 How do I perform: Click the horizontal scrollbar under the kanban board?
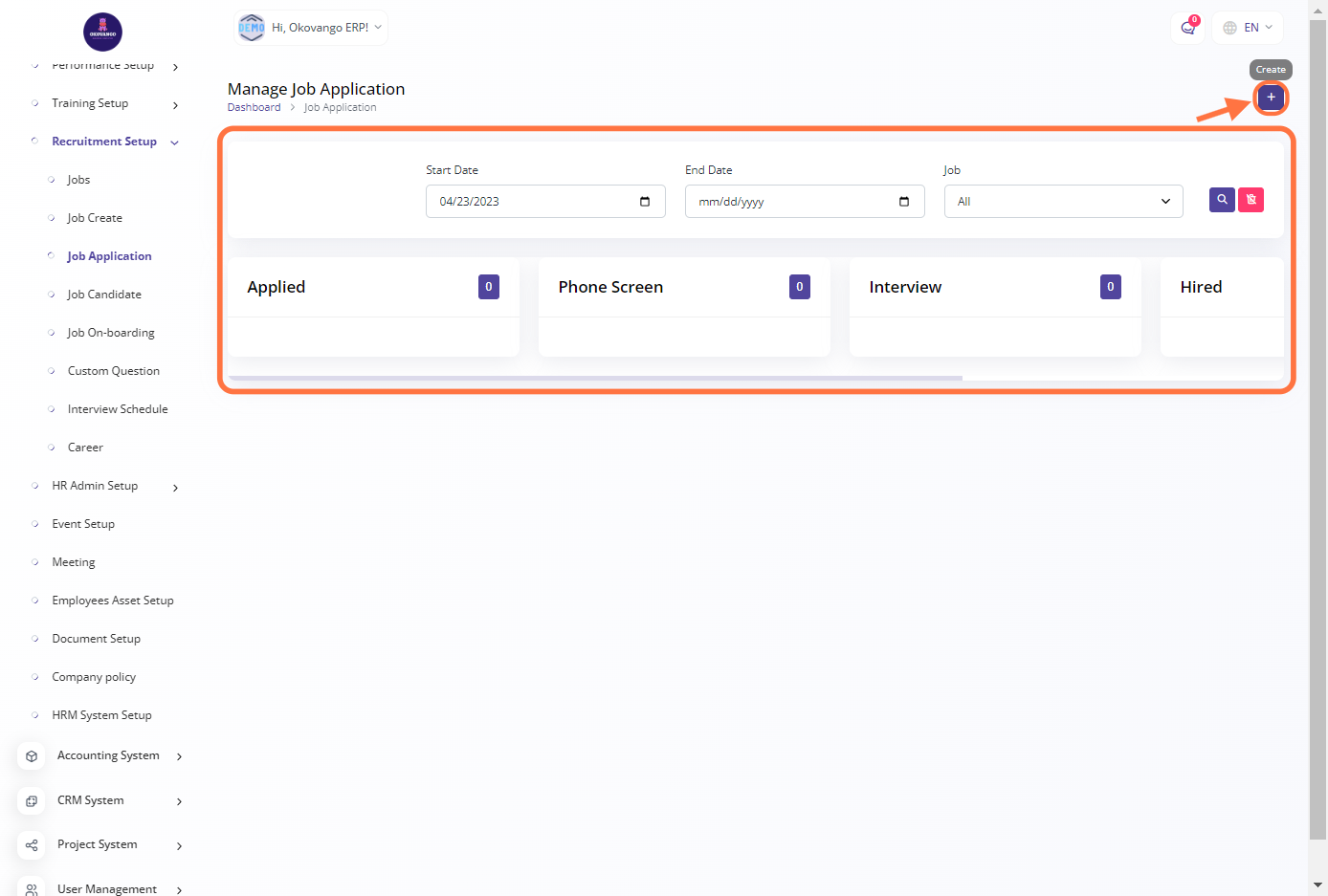(595, 379)
